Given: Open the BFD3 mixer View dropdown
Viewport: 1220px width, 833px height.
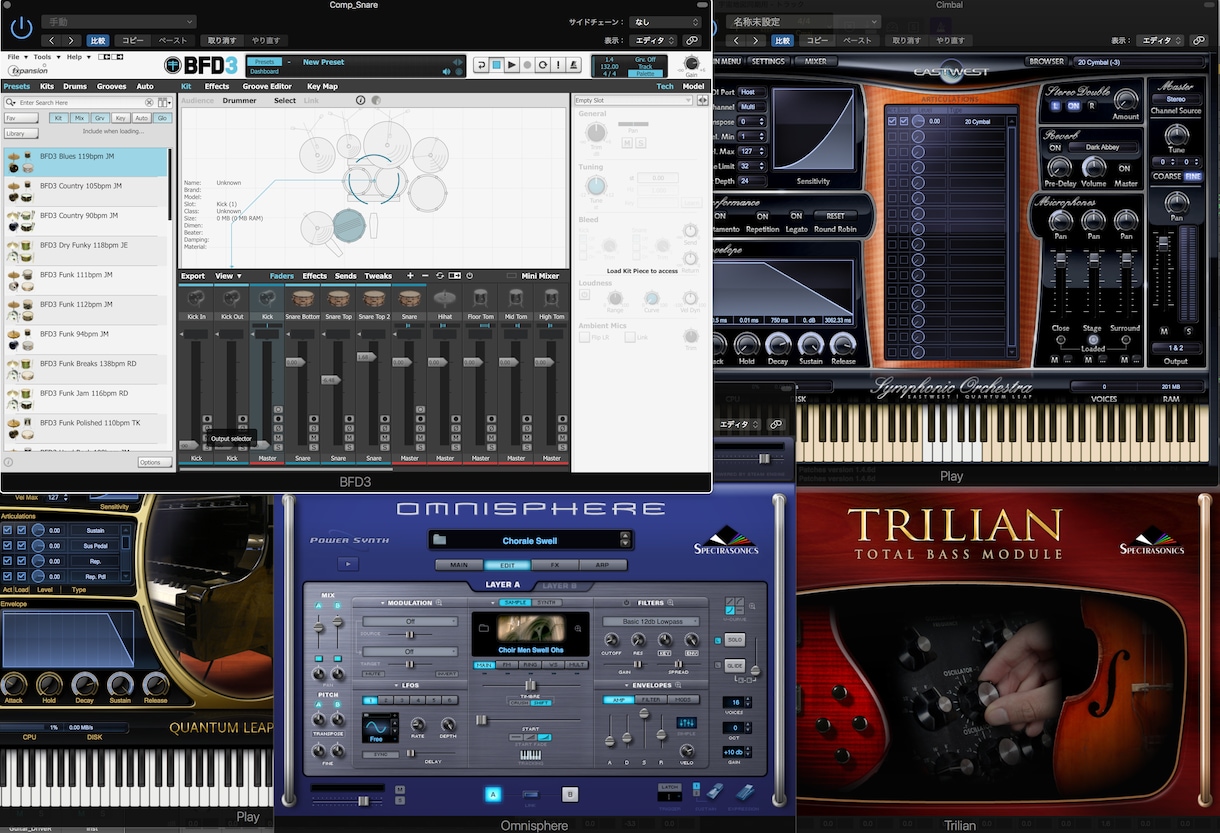Looking at the screenshot, I should pyautogui.click(x=227, y=276).
